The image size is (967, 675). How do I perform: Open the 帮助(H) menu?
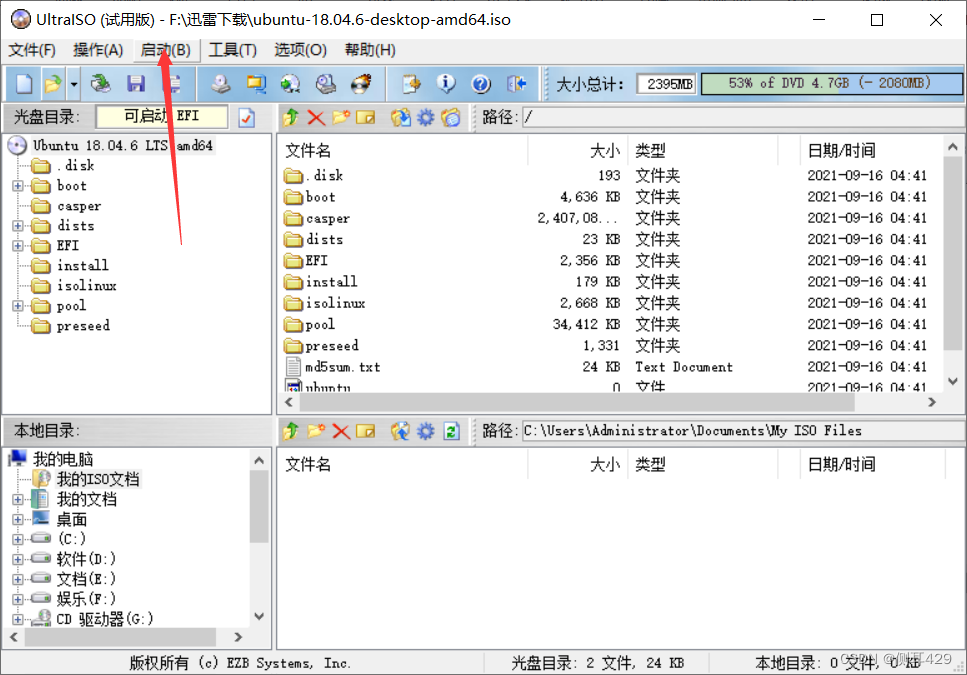point(370,50)
